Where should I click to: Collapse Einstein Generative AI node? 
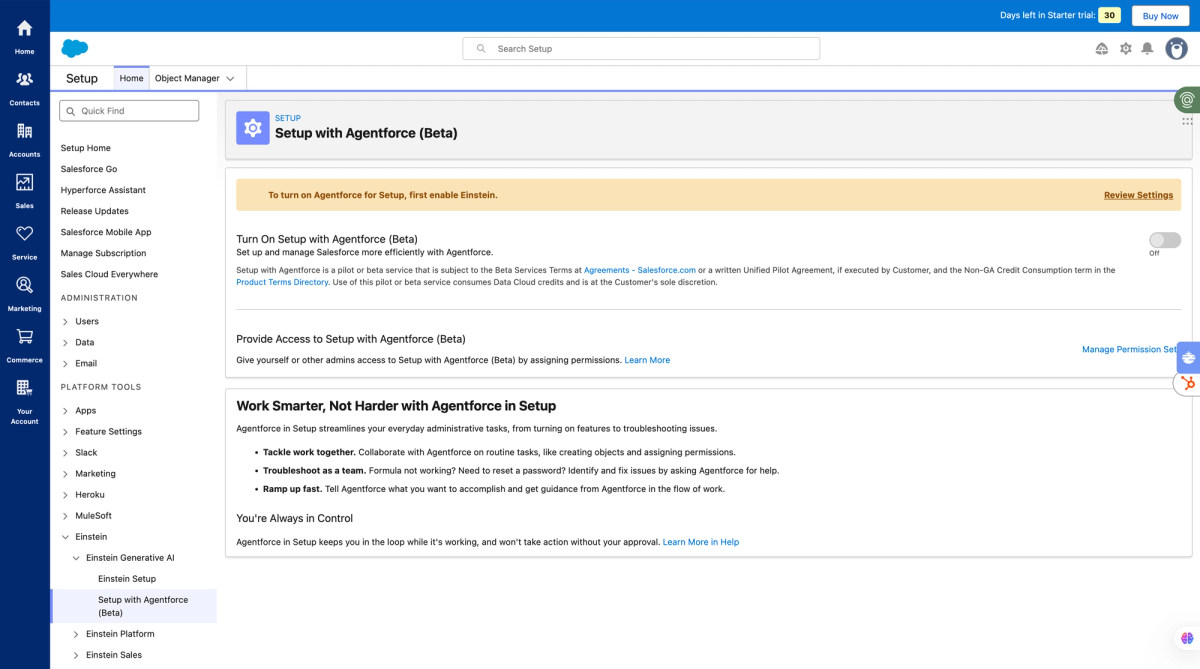76,558
